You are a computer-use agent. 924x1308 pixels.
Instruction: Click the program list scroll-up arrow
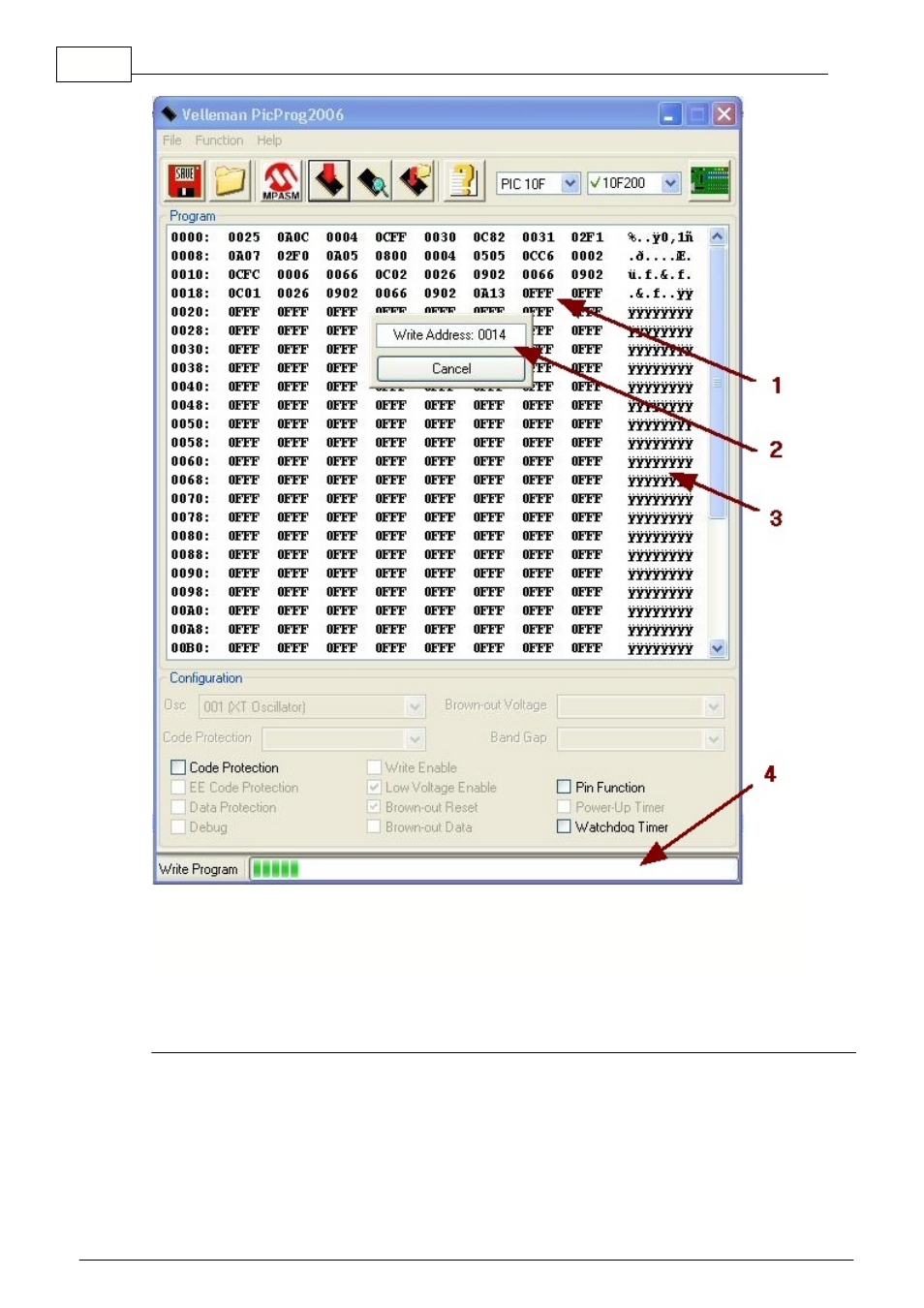tap(718, 236)
